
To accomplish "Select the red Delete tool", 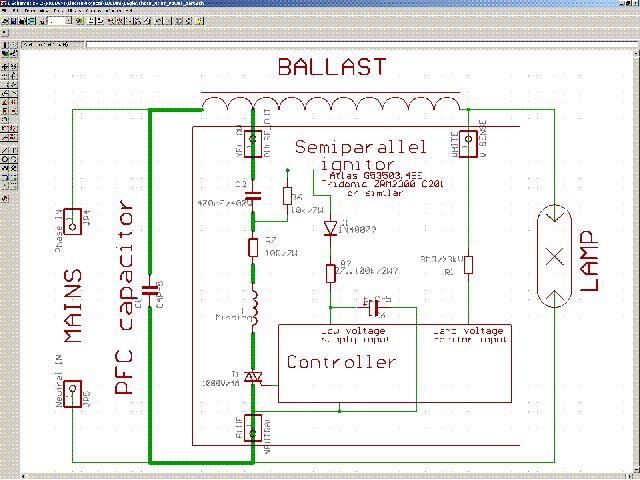I will point(5,102).
